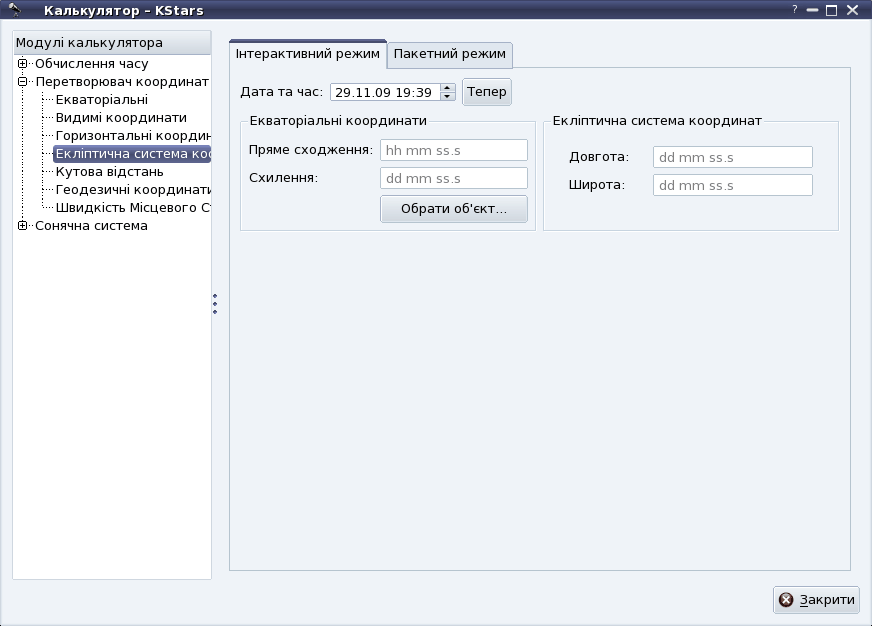
Task: Click the Обрати об'єкт button
Action: (x=453, y=209)
